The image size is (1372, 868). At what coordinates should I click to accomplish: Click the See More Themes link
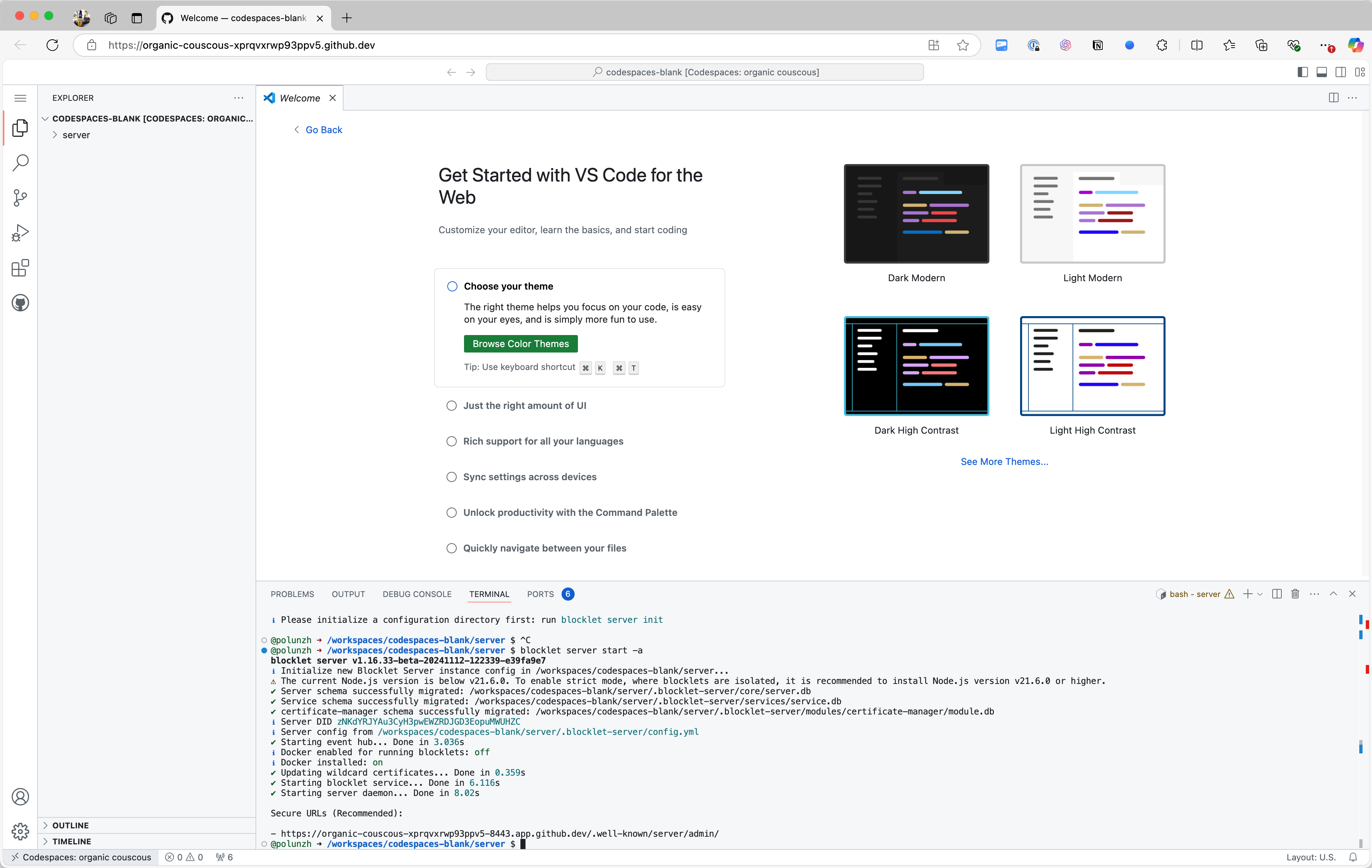pos(1004,461)
